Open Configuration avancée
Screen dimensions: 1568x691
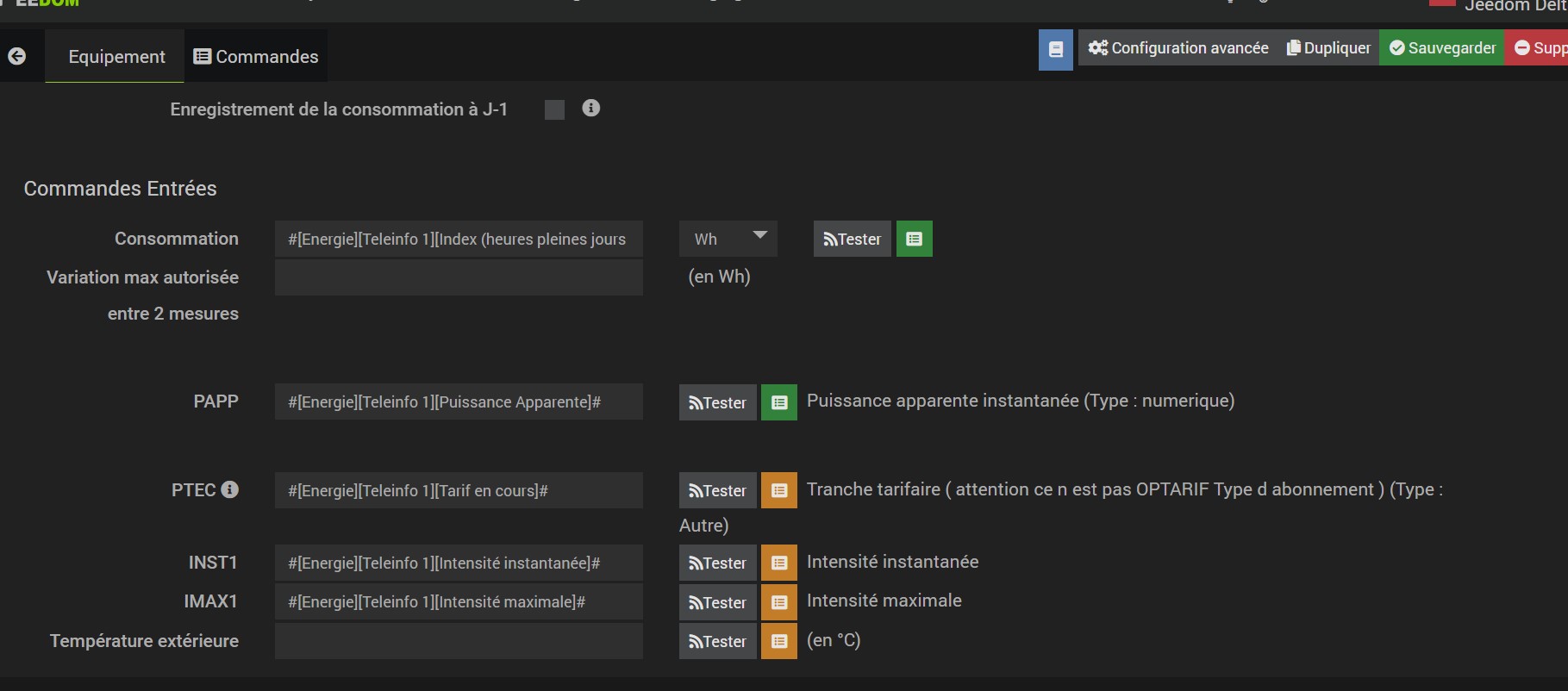(1178, 48)
